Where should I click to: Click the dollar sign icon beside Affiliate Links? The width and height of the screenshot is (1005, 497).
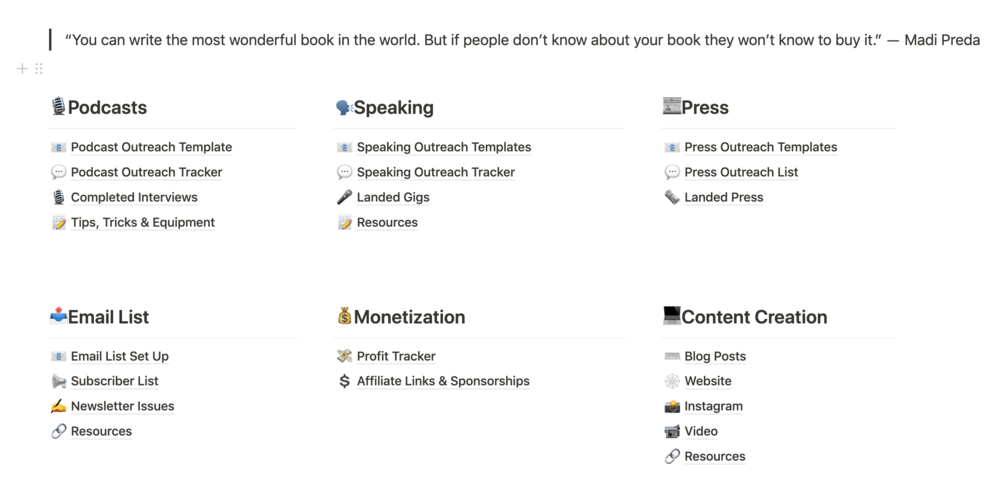(x=344, y=382)
